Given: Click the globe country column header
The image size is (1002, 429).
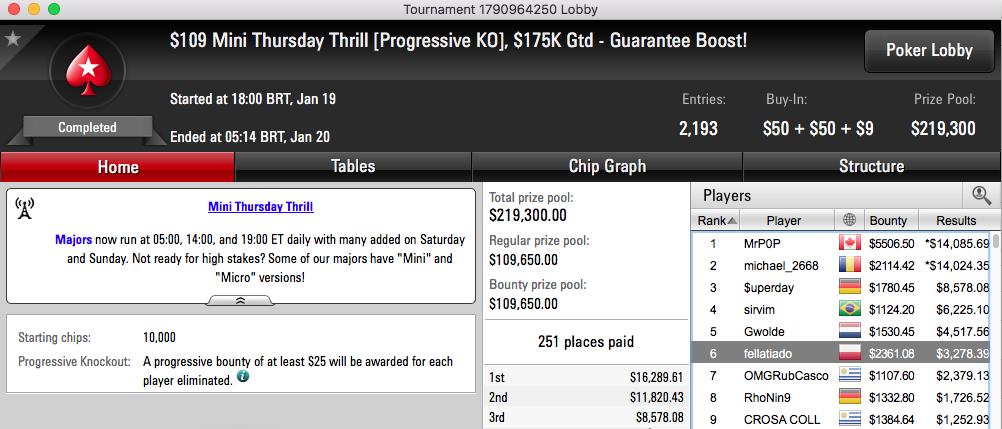Looking at the screenshot, I should (849, 221).
